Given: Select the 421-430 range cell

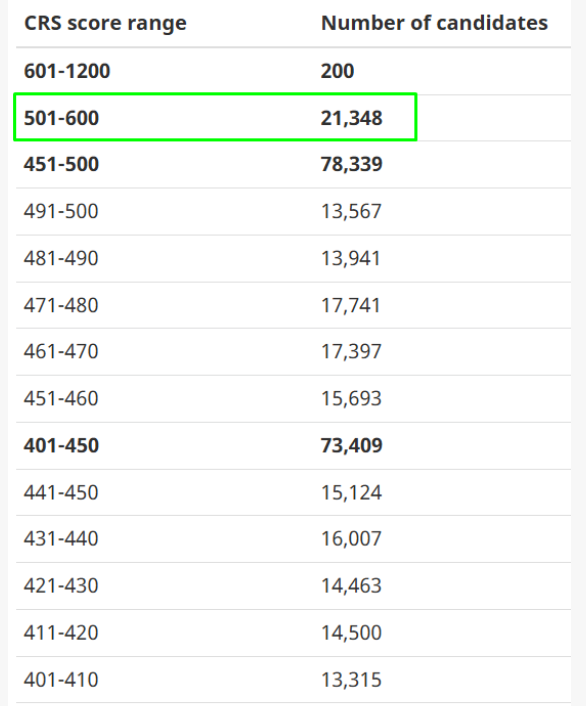Looking at the screenshot, I should coord(61,586).
